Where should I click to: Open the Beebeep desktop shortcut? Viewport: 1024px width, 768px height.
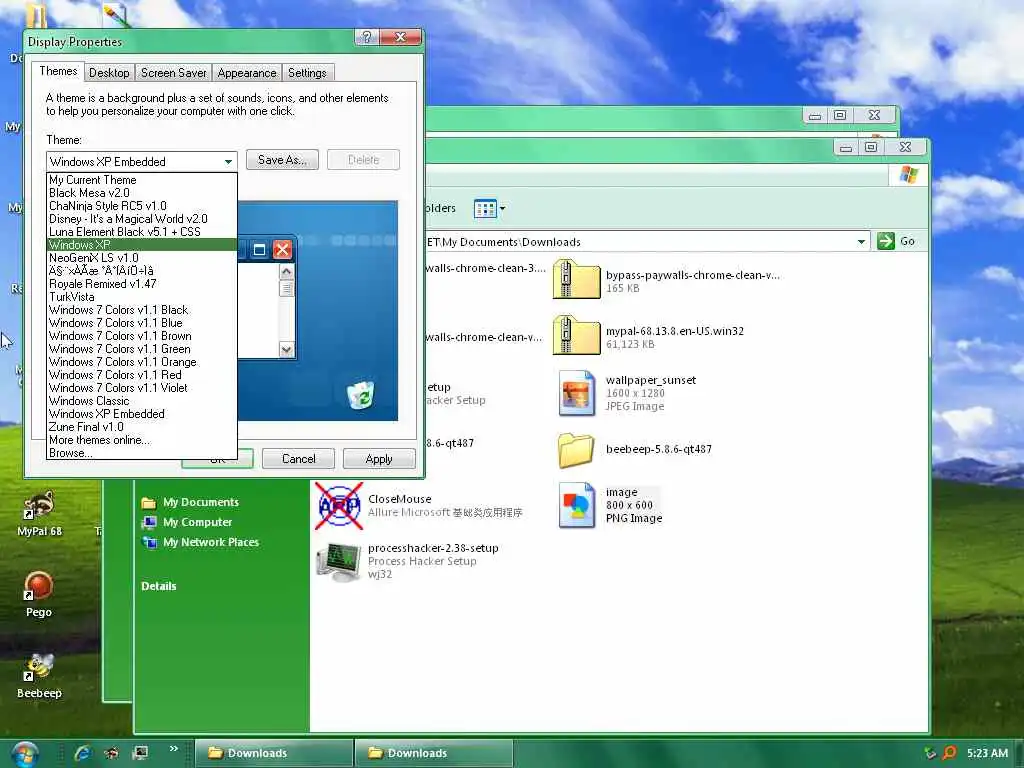(39, 675)
